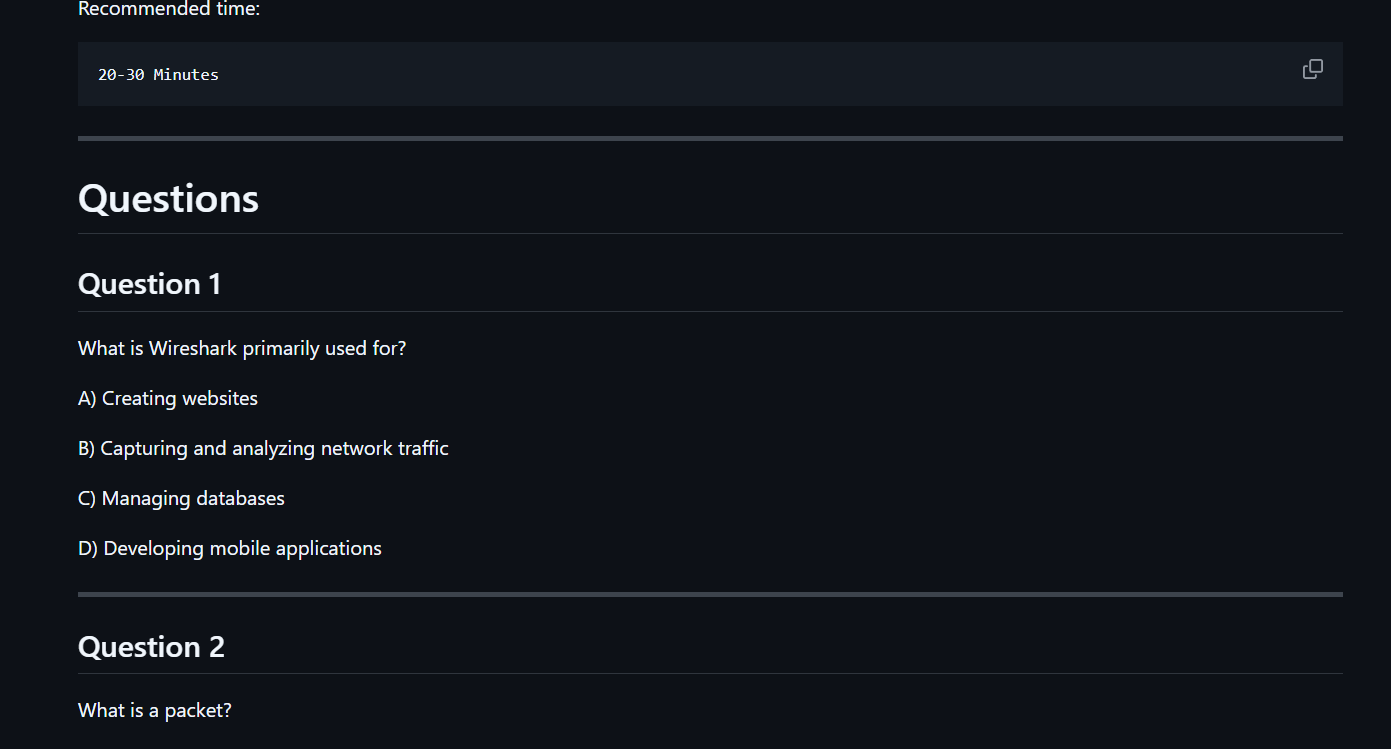The height and width of the screenshot is (749, 1391).
Task: Copy the recommended time code block
Action: [1312, 69]
